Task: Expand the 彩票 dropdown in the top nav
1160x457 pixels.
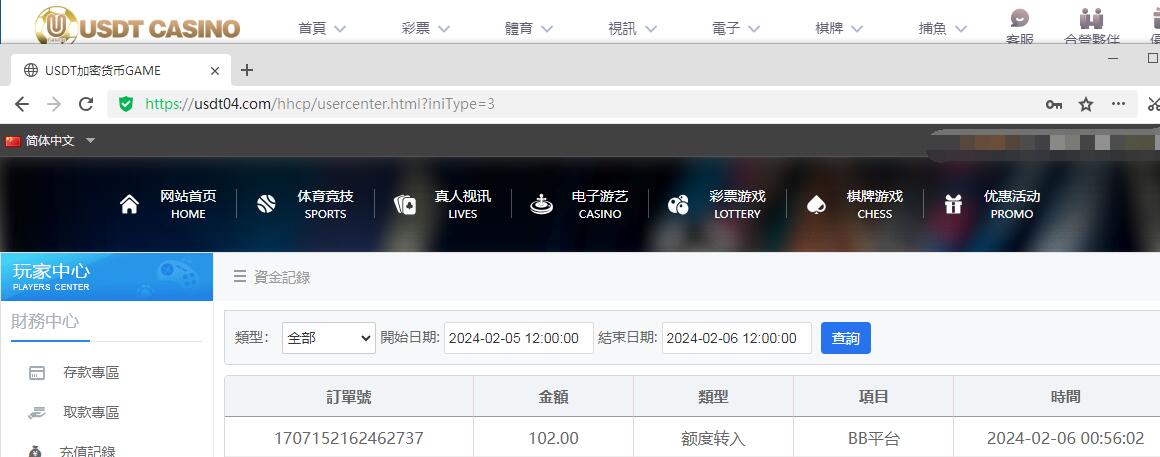Action: pos(425,29)
